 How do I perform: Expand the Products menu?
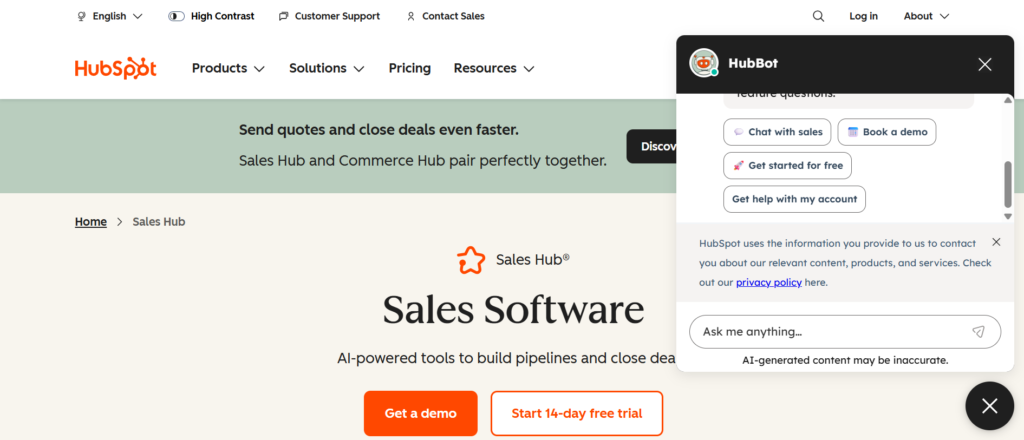pos(228,68)
